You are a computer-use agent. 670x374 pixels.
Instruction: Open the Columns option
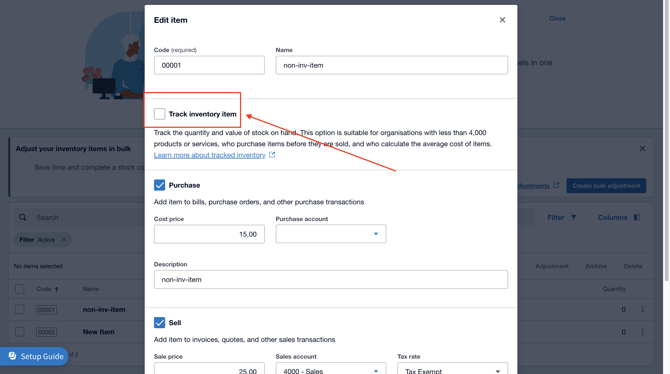point(619,218)
